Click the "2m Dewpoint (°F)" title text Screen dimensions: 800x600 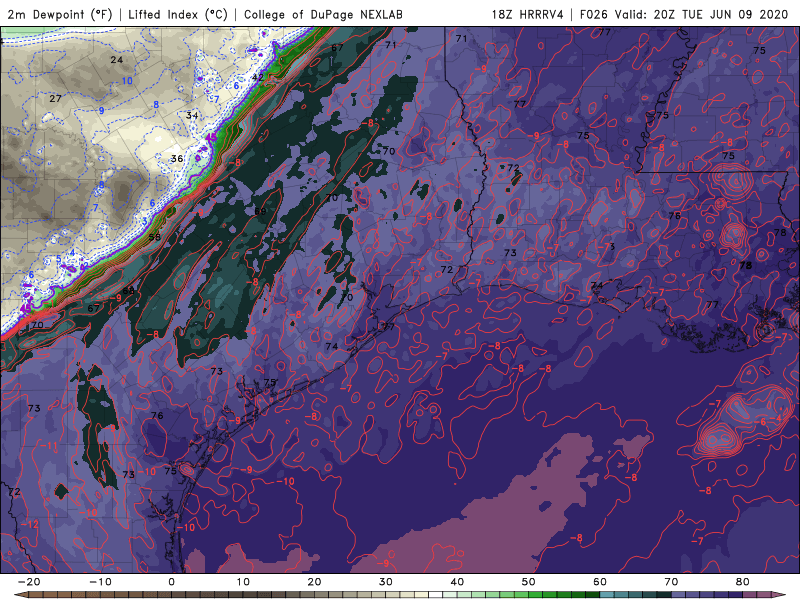[x=60, y=14]
